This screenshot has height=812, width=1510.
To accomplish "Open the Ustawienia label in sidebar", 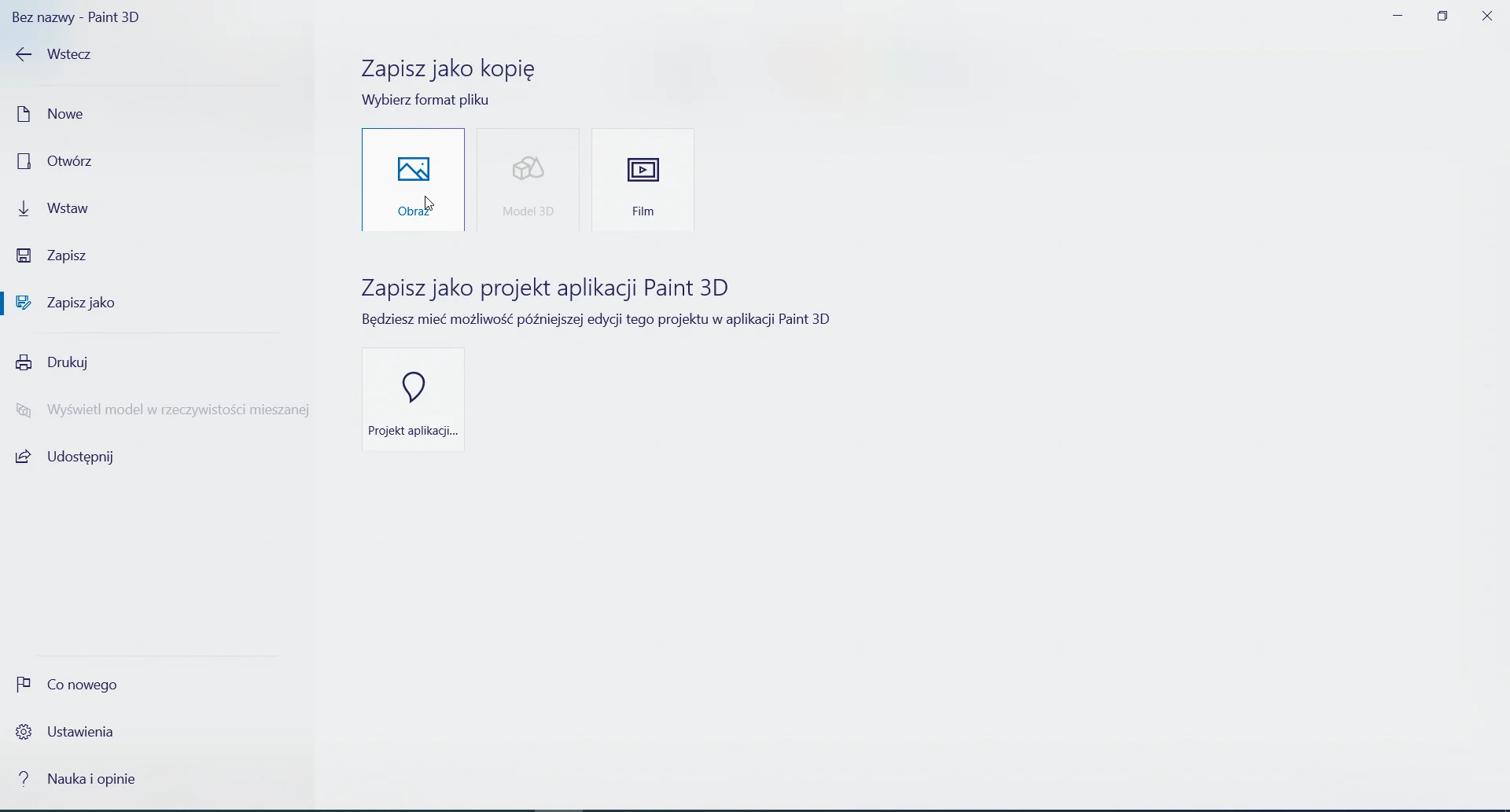I will point(80,732).
